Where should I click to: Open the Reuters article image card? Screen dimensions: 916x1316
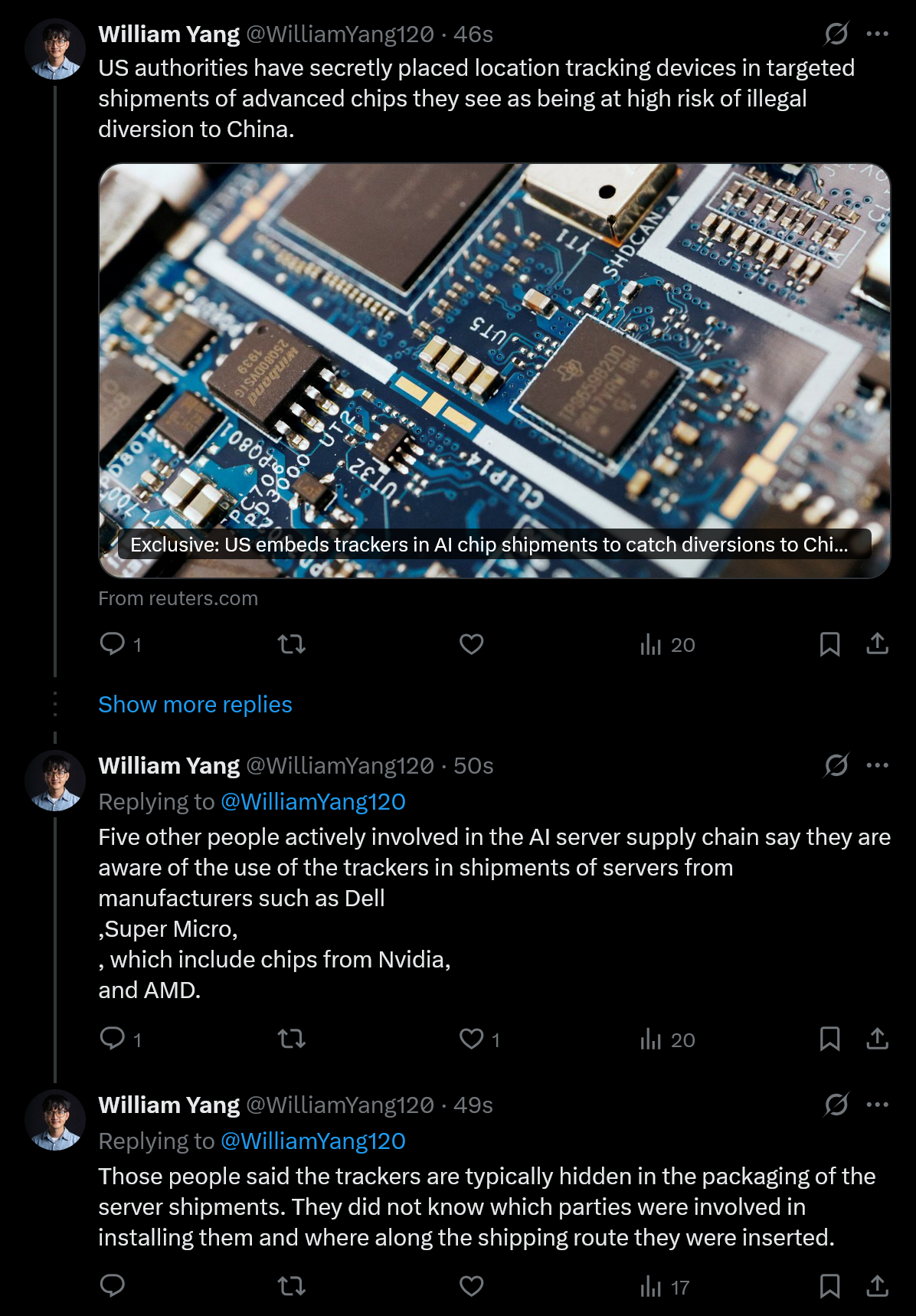[x=494, y=371]
